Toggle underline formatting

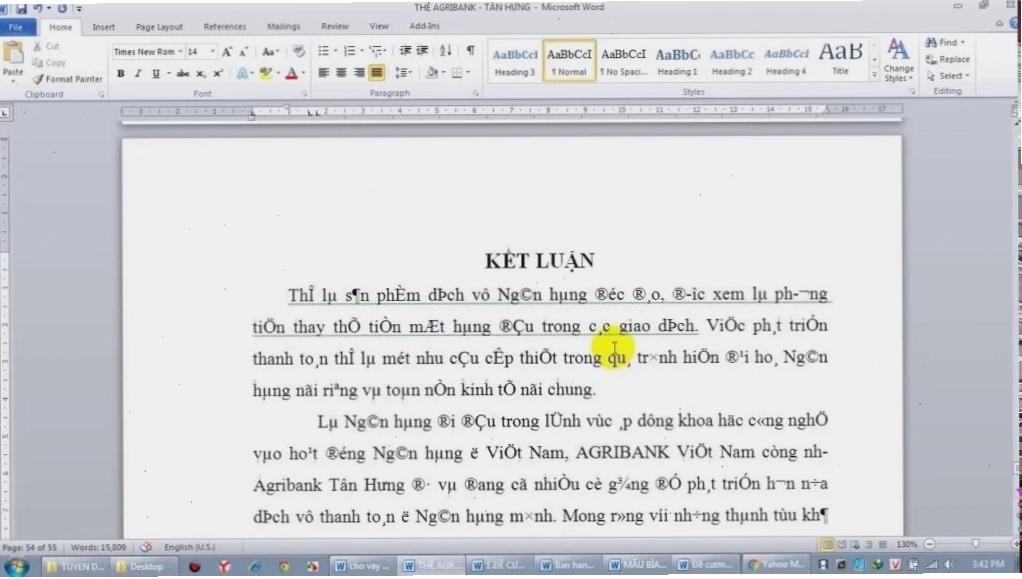pos(156,74)
